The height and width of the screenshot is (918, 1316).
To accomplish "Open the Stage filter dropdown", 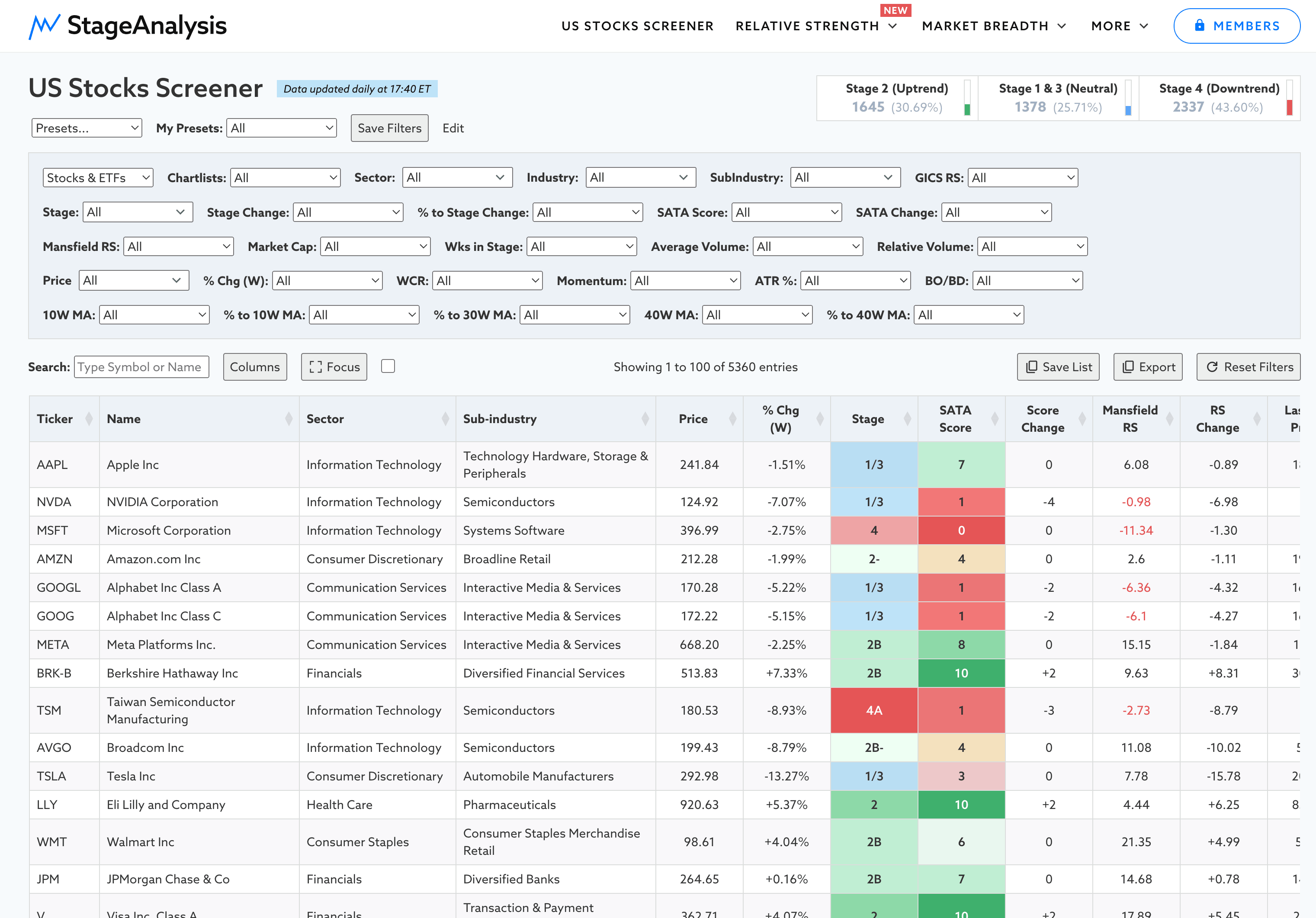I will point(138,212).
